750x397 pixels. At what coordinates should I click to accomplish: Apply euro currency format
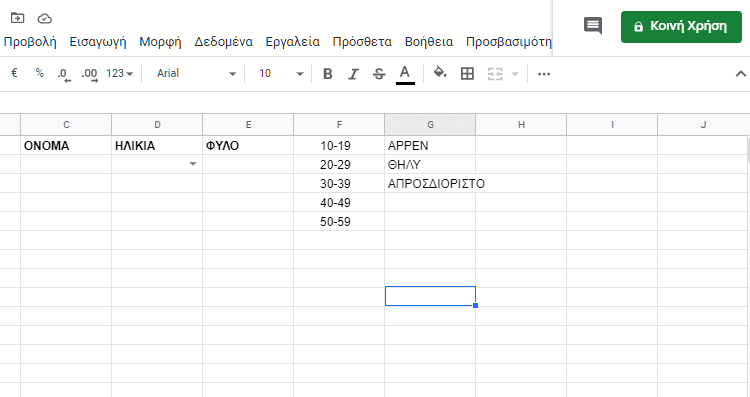(x=14, y=73)
